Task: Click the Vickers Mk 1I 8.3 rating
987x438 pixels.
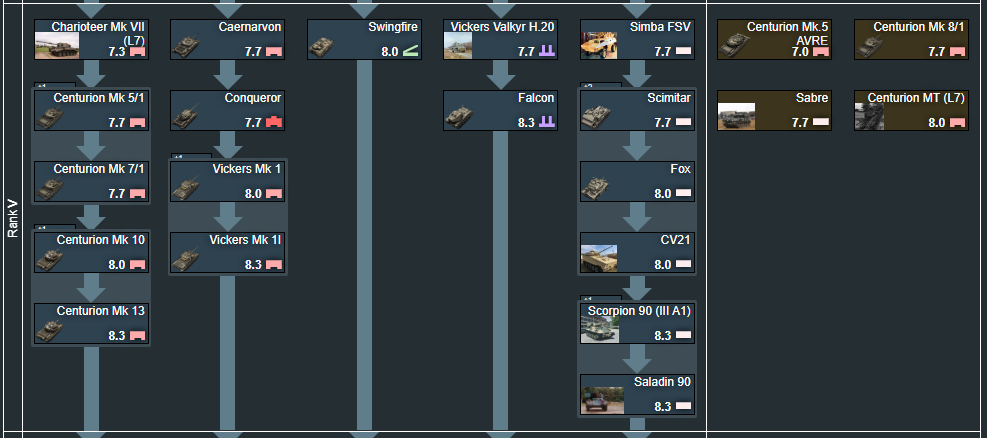Action: 254,265
